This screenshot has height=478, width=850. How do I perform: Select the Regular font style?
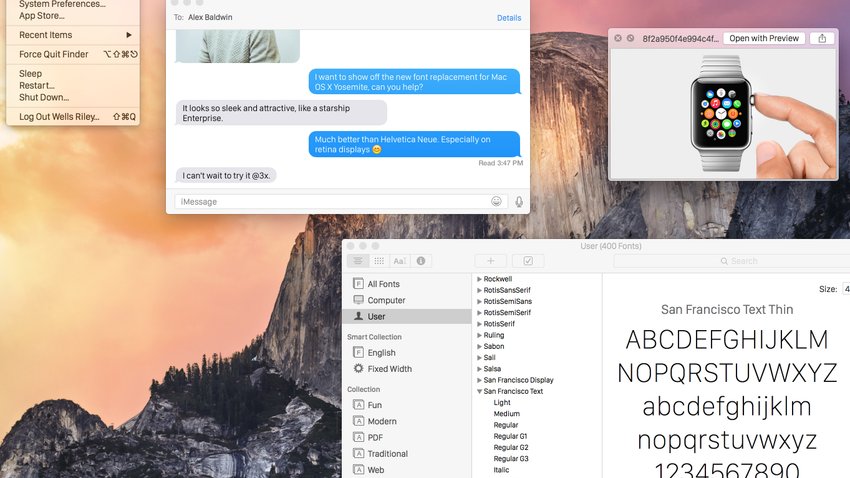coord(506,425)
